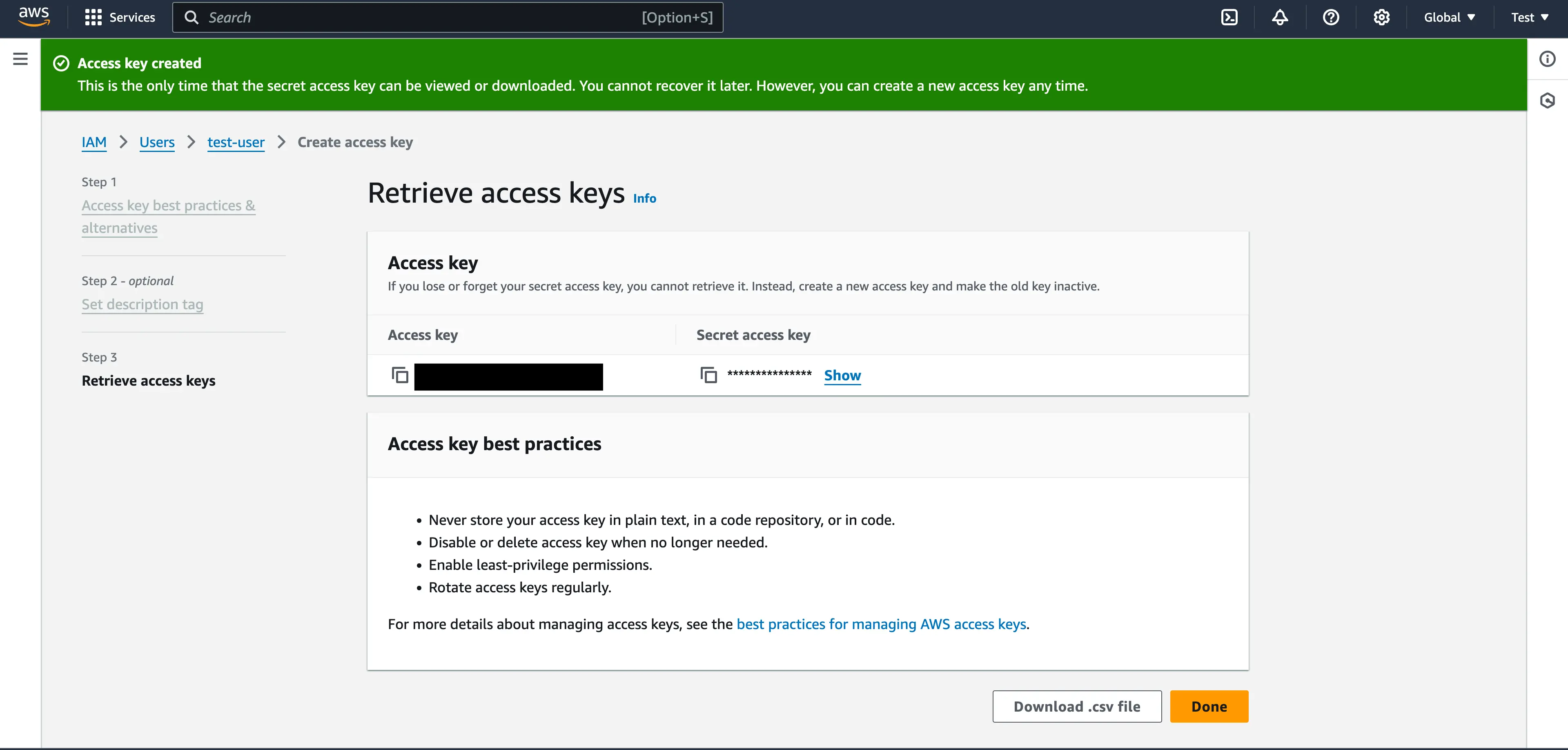Open the notifications bell

1279,17
